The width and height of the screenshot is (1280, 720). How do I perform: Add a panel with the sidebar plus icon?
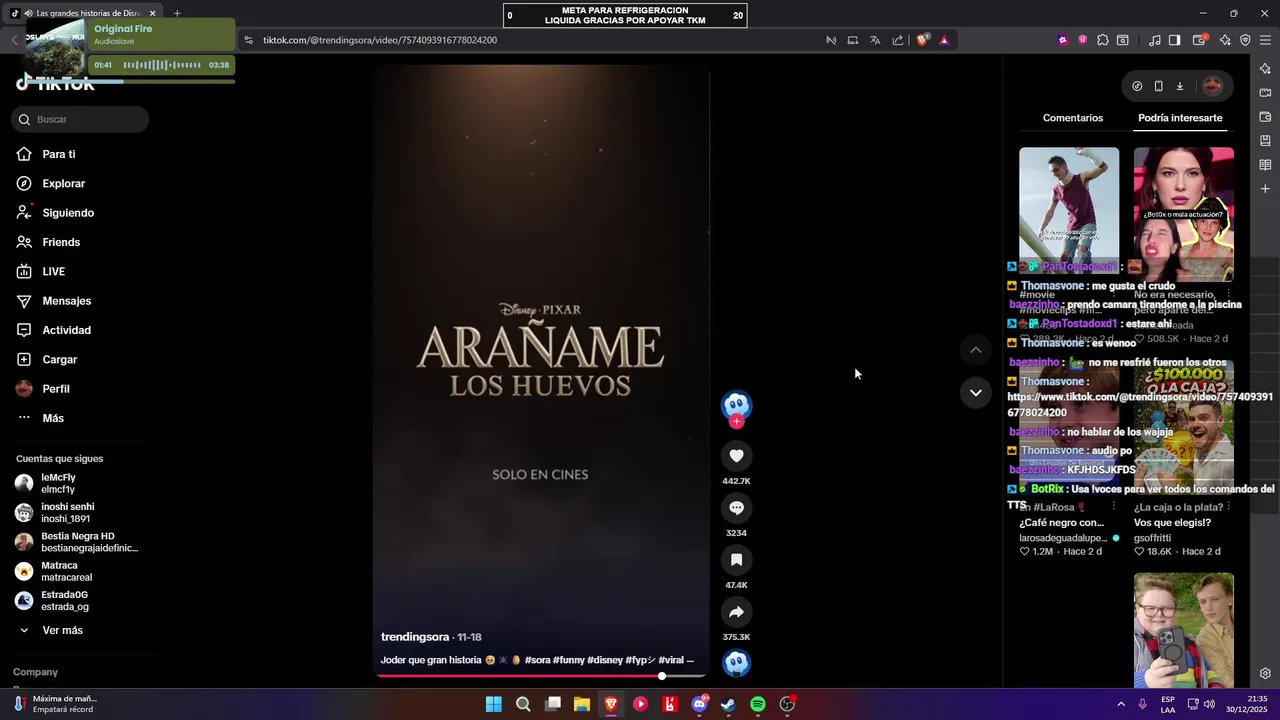(x=1265, y=188)
